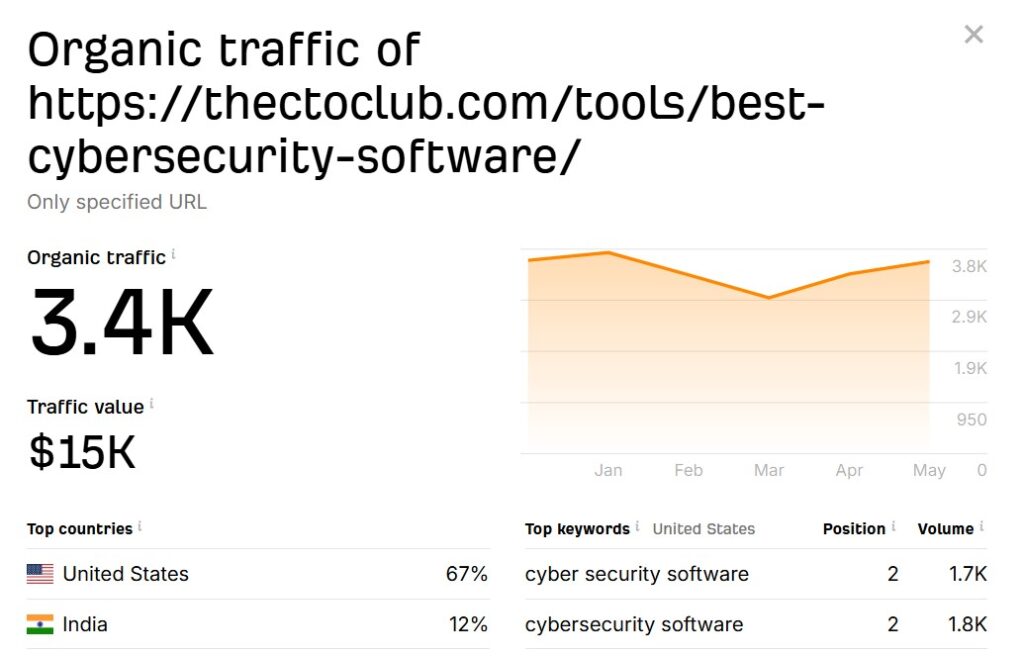Close the organic traffic popup
This screenshot has width=1024, height=656.
(973, 35)
